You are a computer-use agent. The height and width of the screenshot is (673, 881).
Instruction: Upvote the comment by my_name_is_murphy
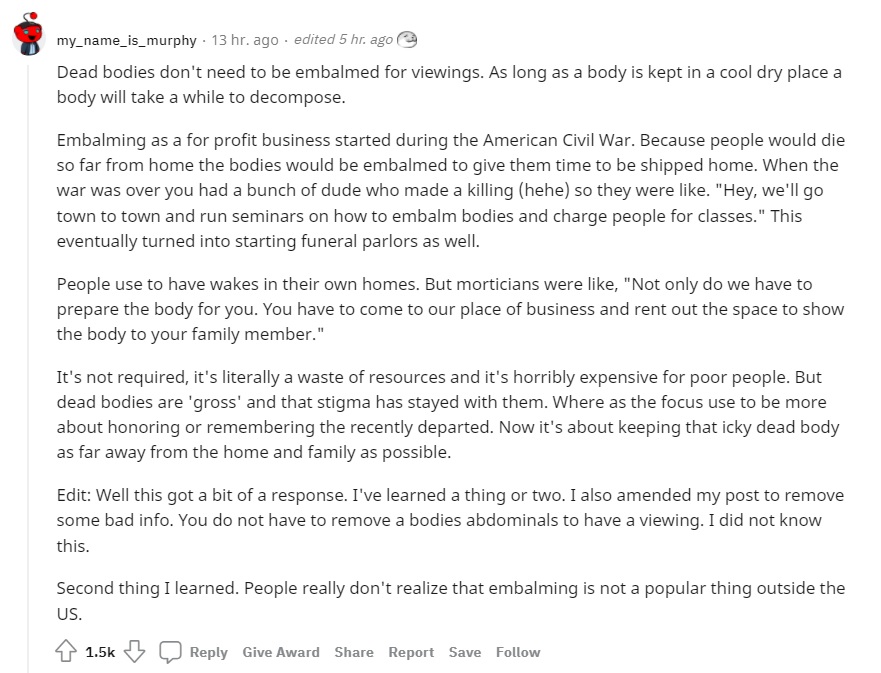pyautogui.click(x=67, y=652)
